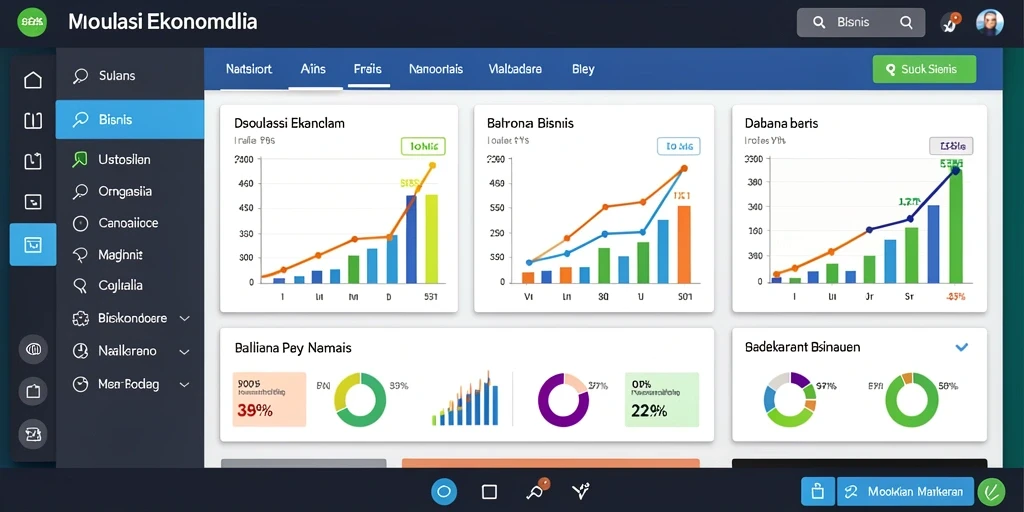Toggle the green legend badge on first chart
The width and height of the screenshot is (1024, 512).
[423, 146]
